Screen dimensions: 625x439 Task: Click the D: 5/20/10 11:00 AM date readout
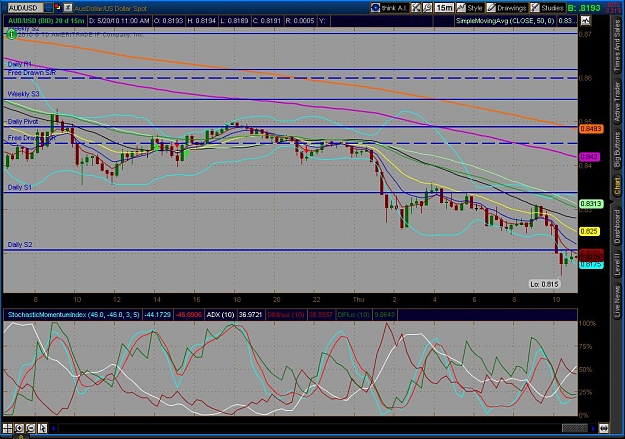click(x=119, y=21)
